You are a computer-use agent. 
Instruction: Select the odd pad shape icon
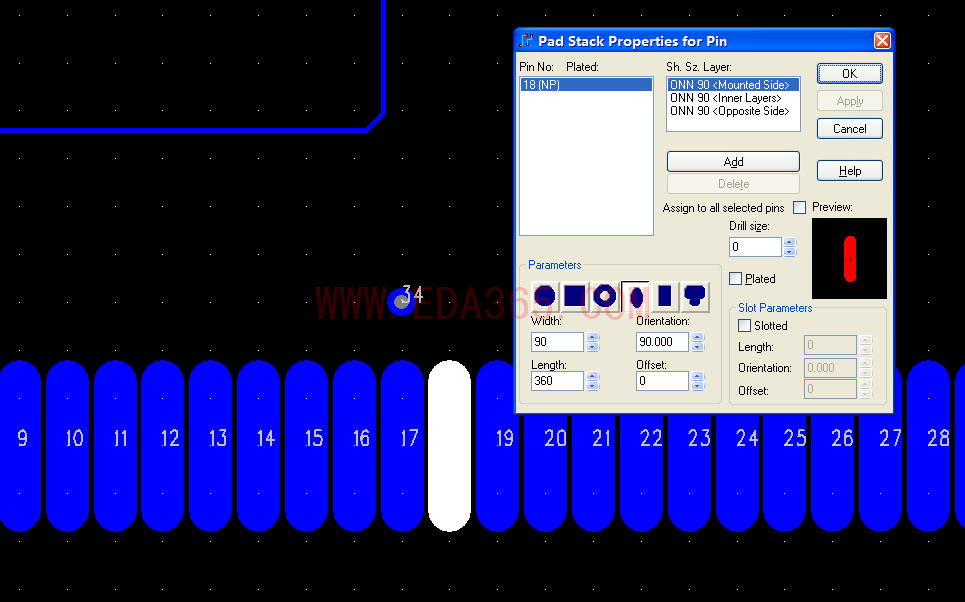(695, 296)
